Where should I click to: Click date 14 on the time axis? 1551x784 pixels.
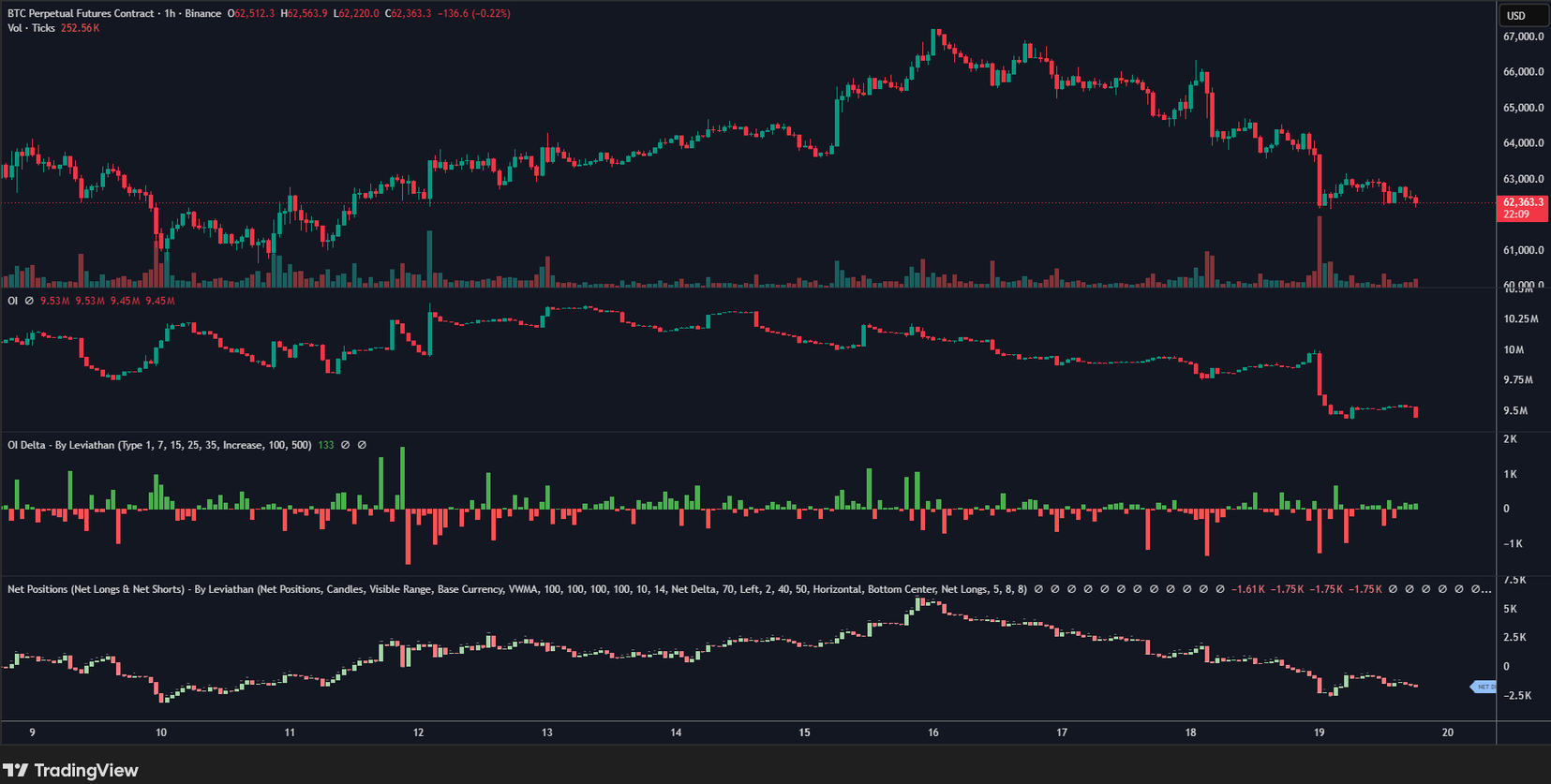[676, 732]
